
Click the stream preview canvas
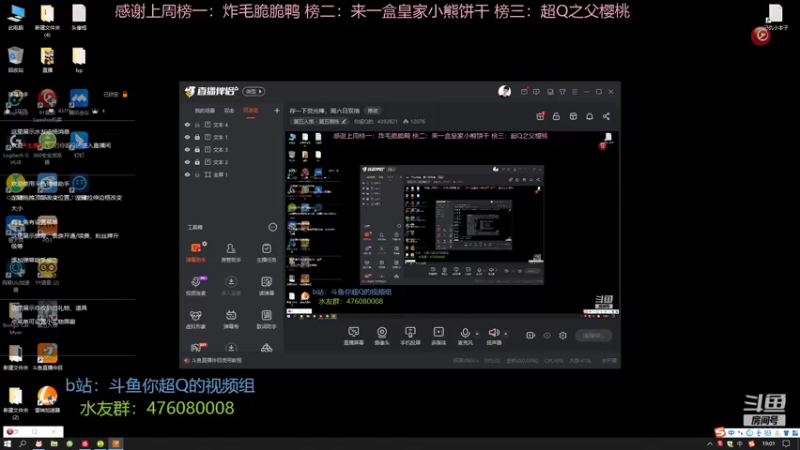[x=452, y=226]
